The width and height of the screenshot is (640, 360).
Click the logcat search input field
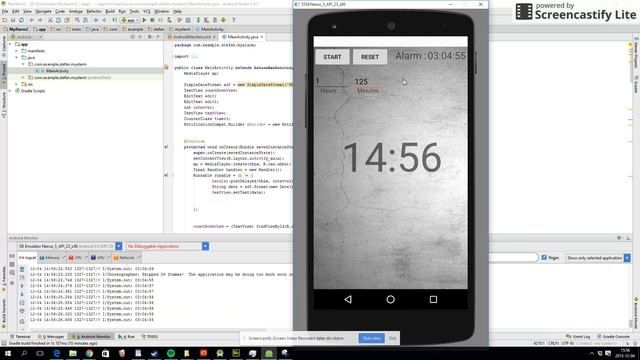pos(513,258)
